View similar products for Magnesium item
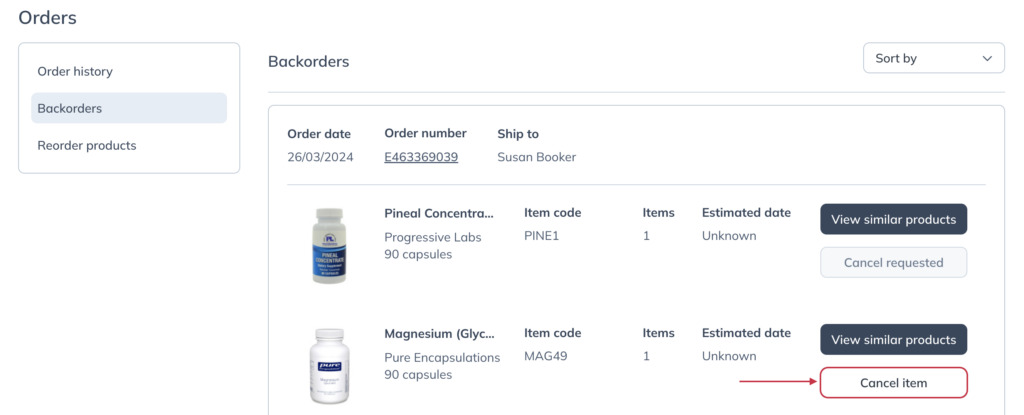The image size is (1024, 415). point(893,340)
